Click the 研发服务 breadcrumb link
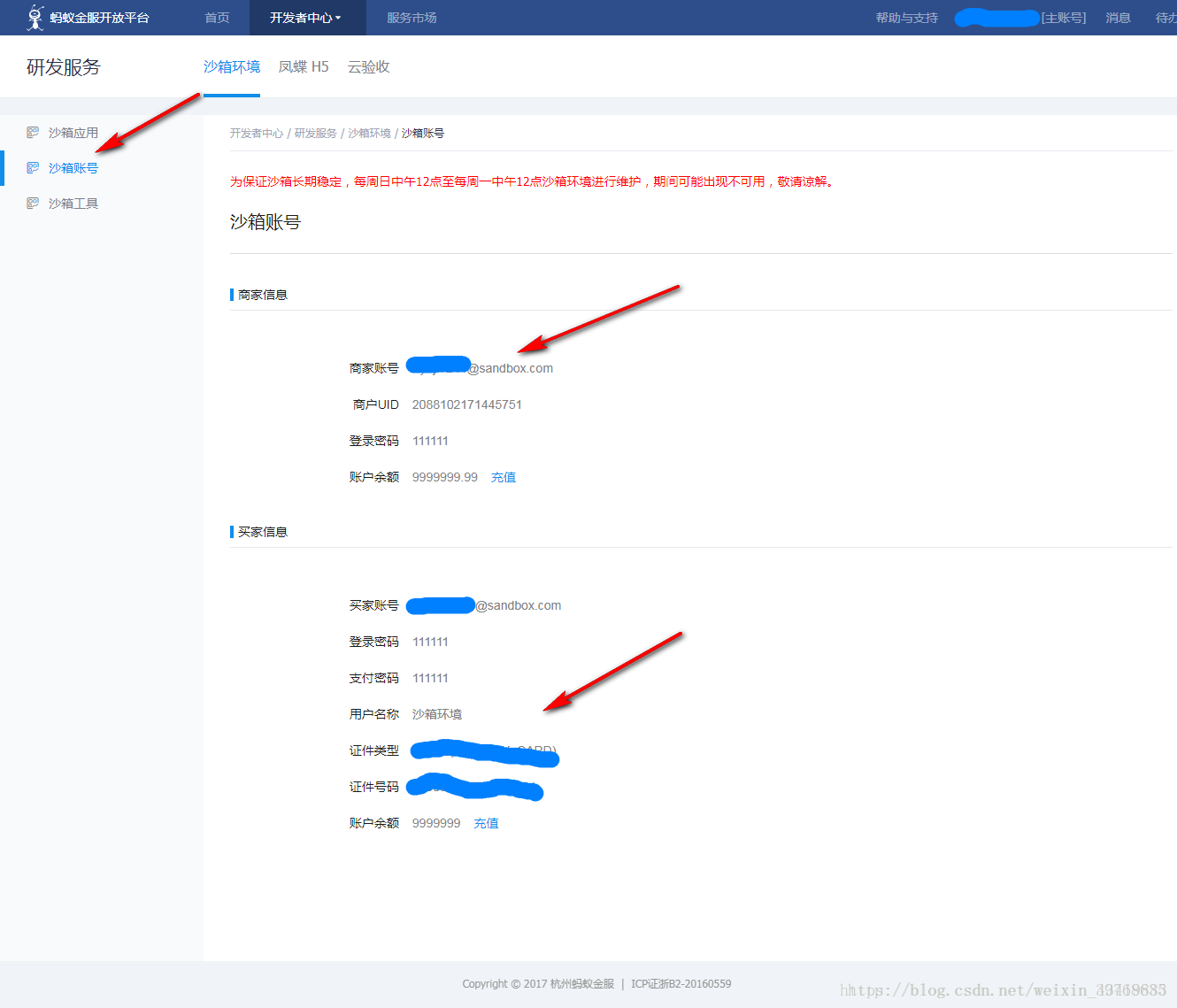The image size is (1177, 1008). [x=316, y=134]
